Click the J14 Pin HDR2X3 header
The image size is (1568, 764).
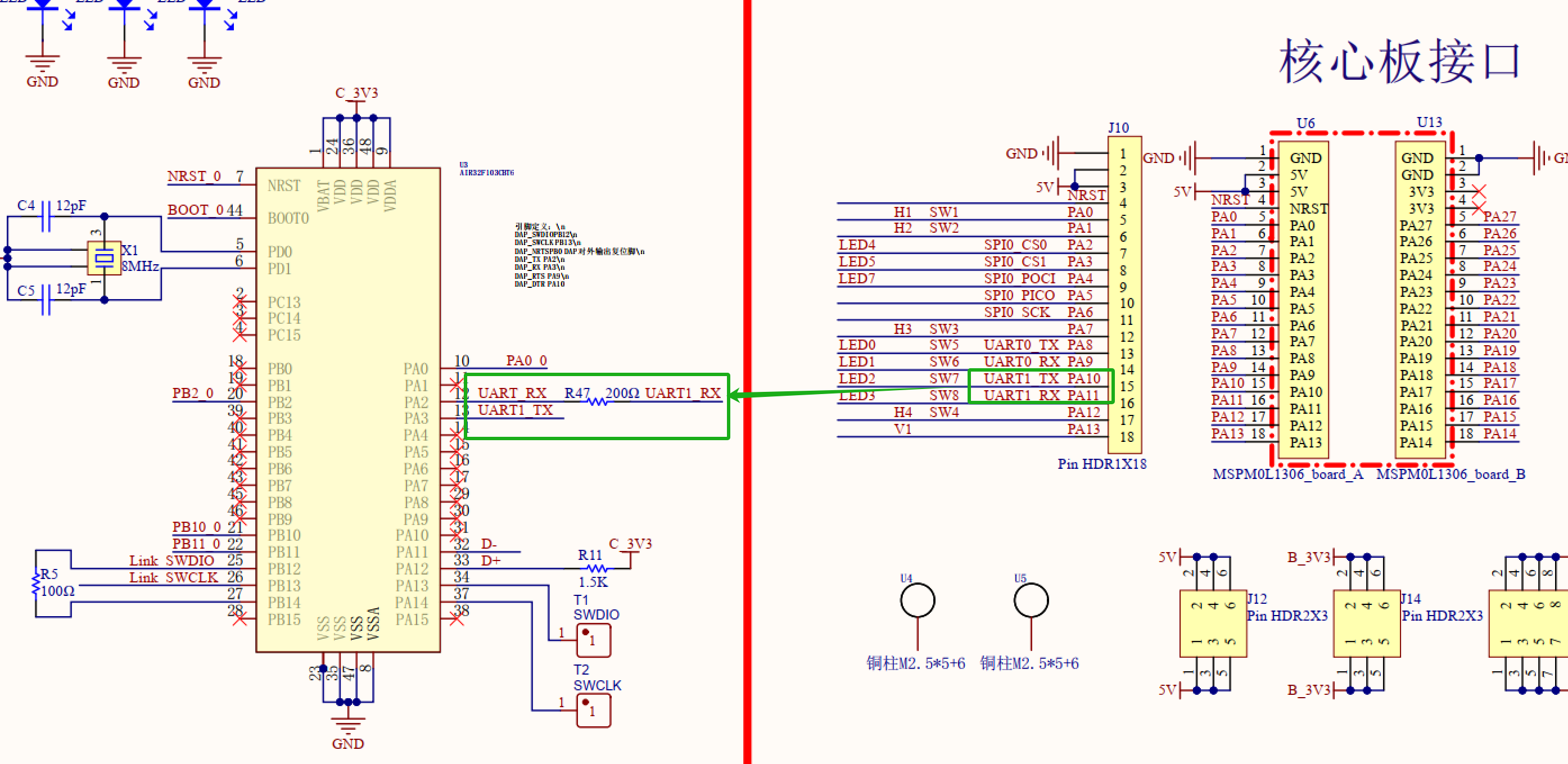pyautogui.click(x=1366, y=623)
